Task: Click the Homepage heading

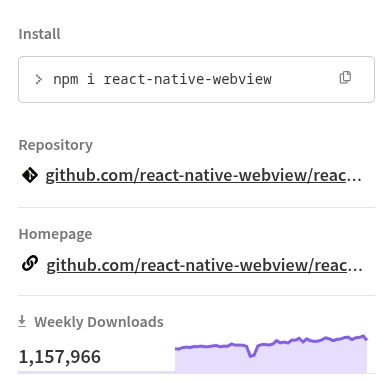Action: [x=55, y=234]
